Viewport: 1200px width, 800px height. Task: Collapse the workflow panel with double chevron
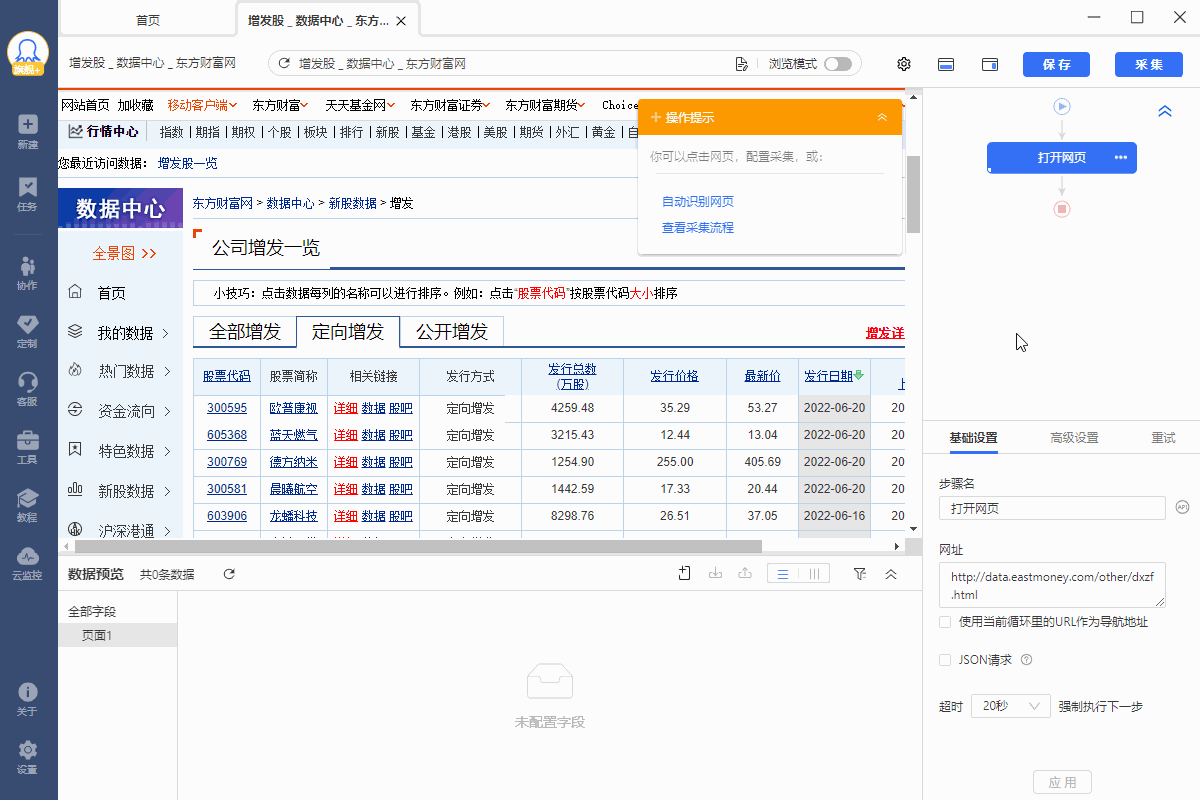point(1165,111)
